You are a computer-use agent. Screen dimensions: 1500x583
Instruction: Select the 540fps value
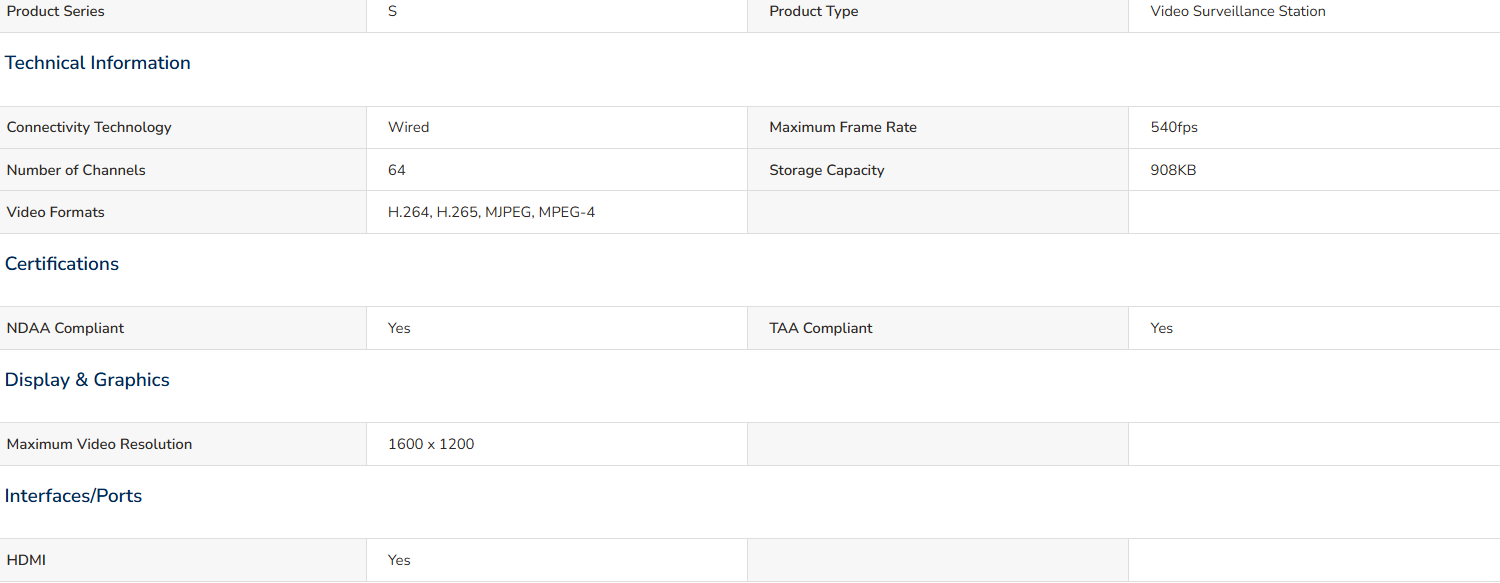(1174, 127)
